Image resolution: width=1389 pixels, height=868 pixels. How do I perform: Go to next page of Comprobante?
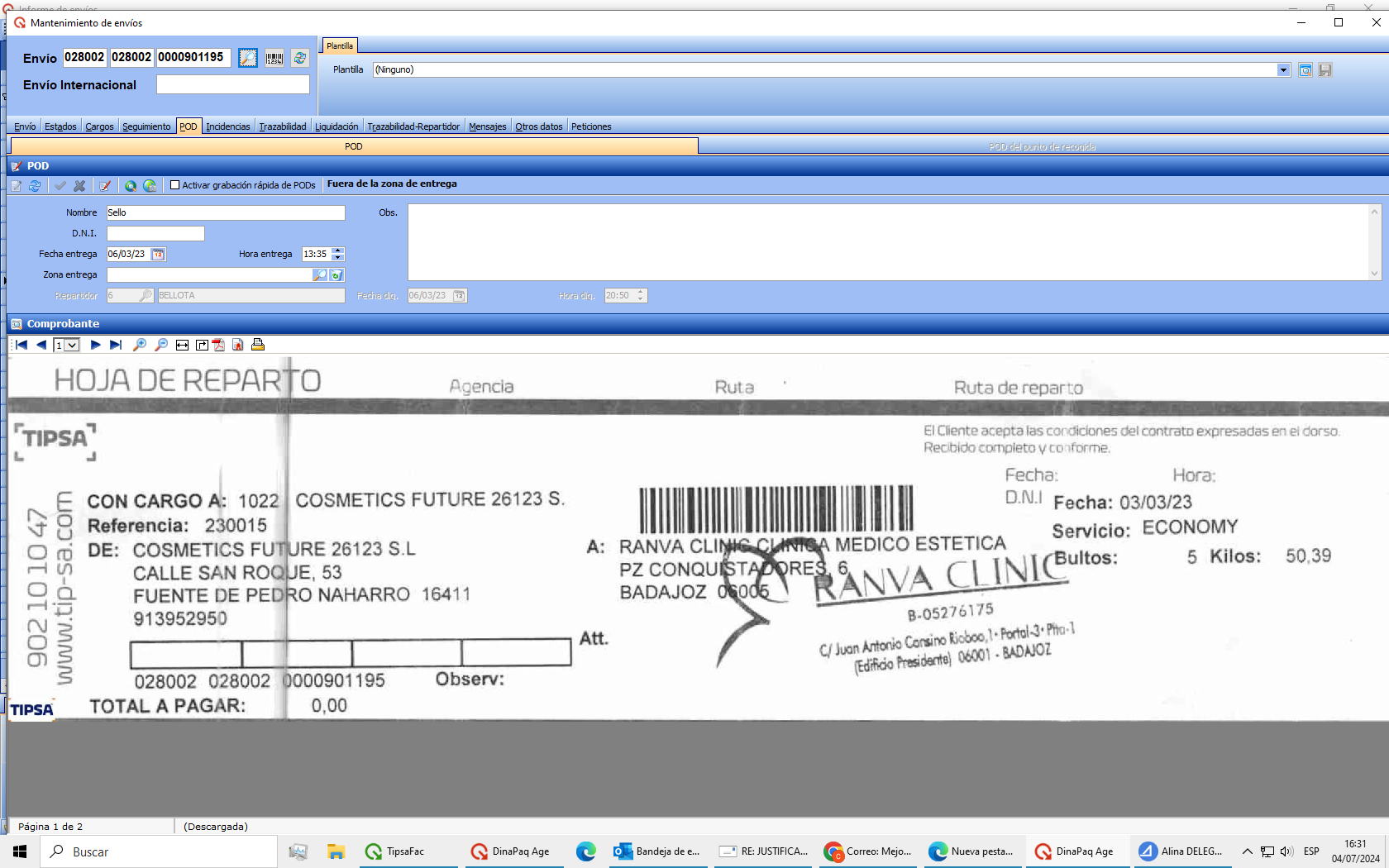[95, 345]
